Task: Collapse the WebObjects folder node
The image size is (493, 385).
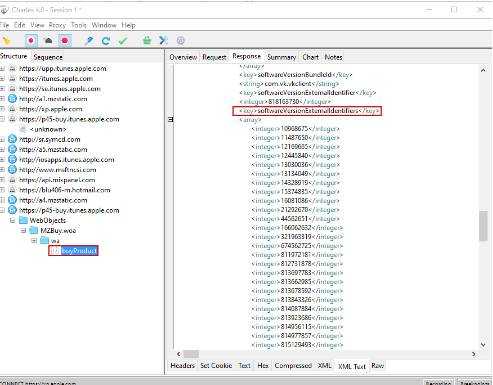Action: [13, 221]
